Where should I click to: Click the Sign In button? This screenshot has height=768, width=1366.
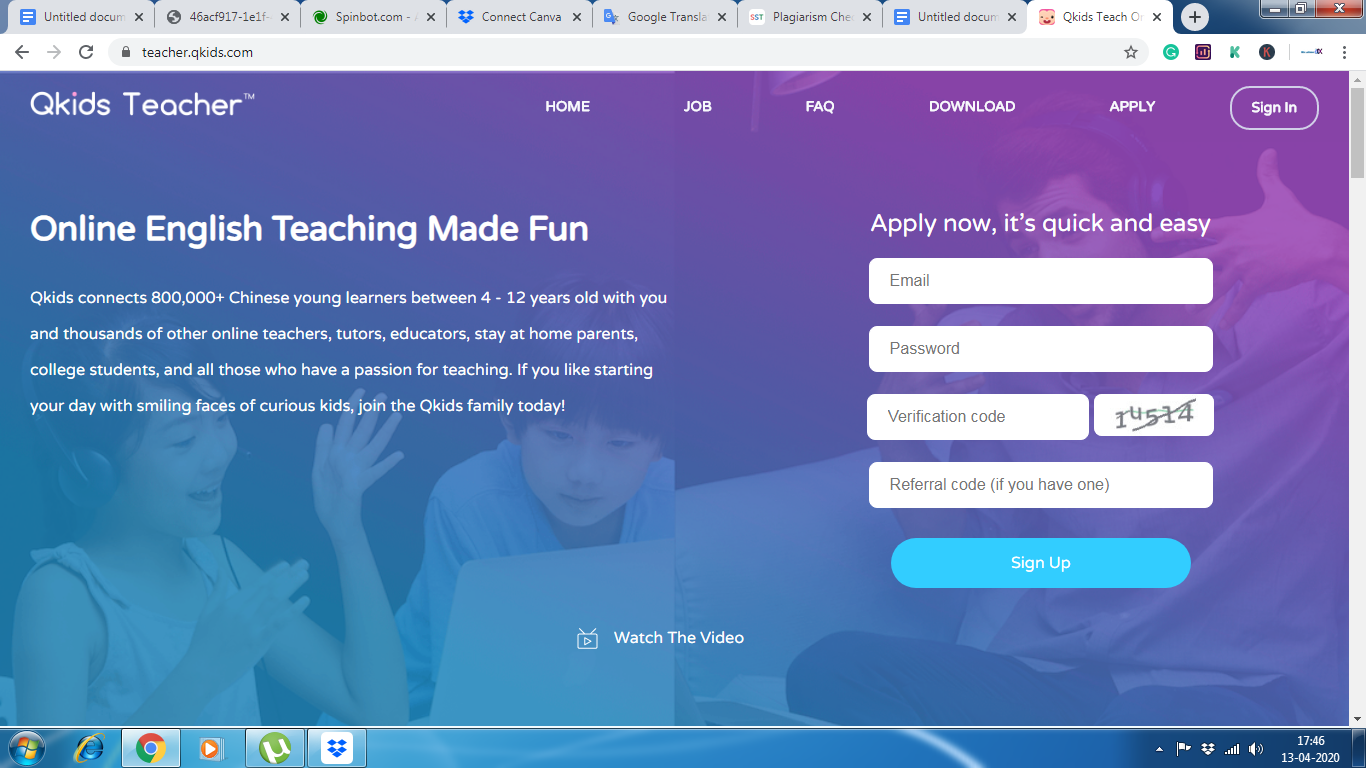(1274, 108)
